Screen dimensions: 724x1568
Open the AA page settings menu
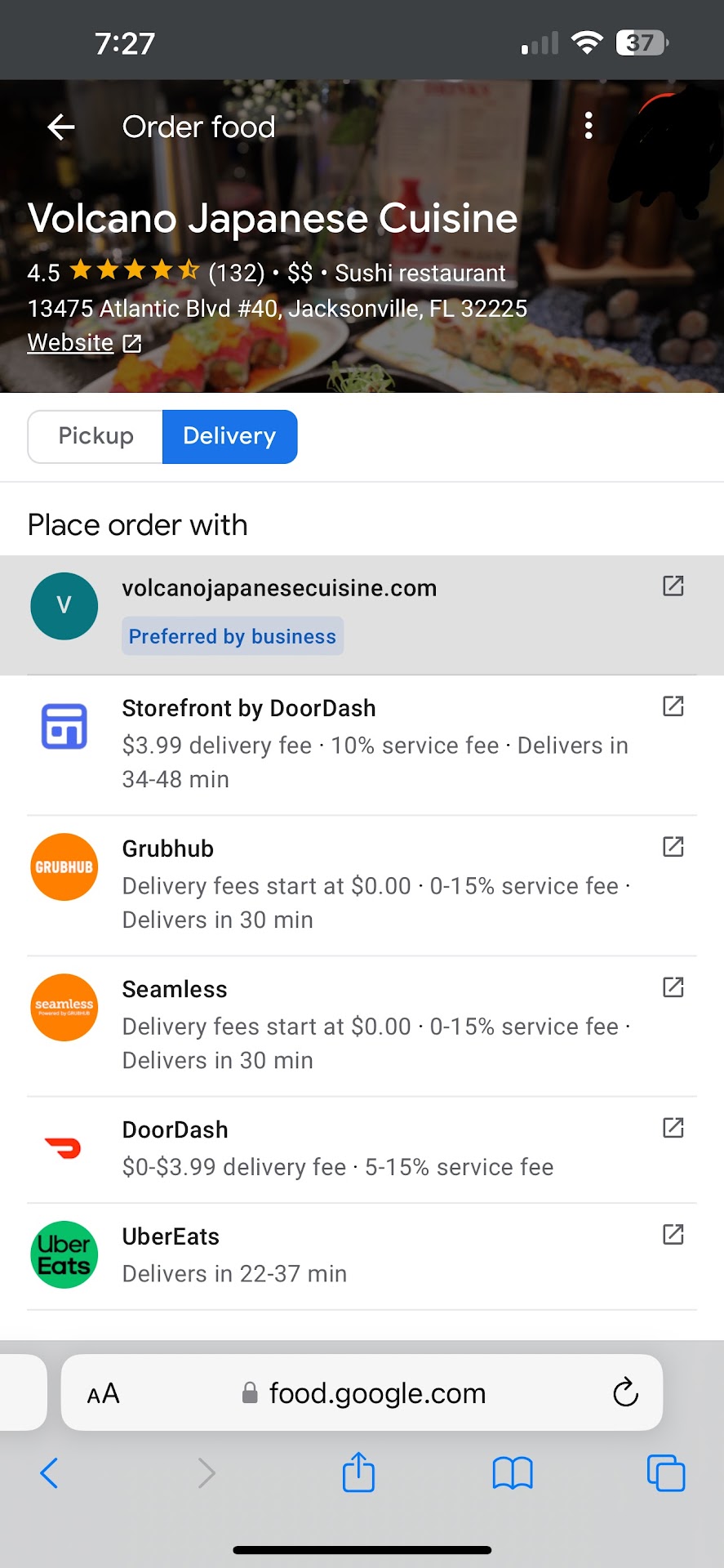(104, 1393)
